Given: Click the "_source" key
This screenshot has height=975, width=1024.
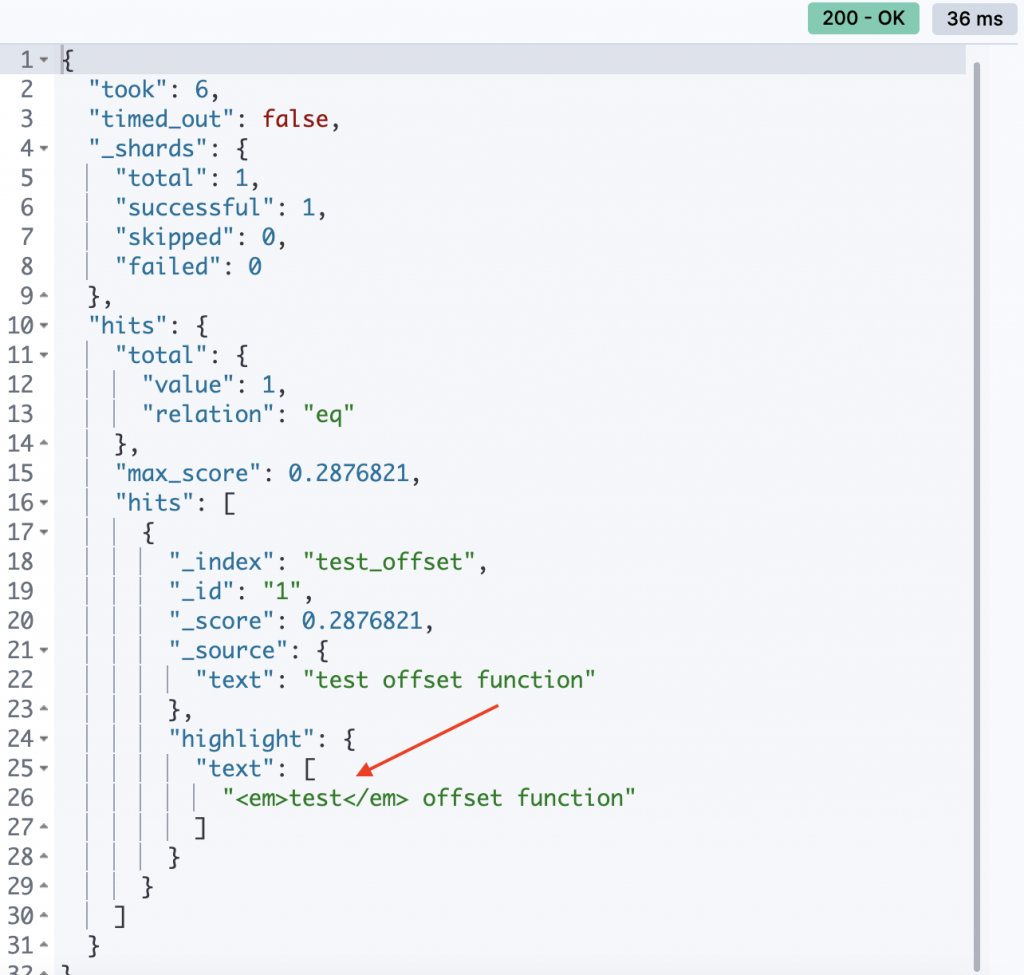Looking at the screenshot, I should click(x=229, y=650).
